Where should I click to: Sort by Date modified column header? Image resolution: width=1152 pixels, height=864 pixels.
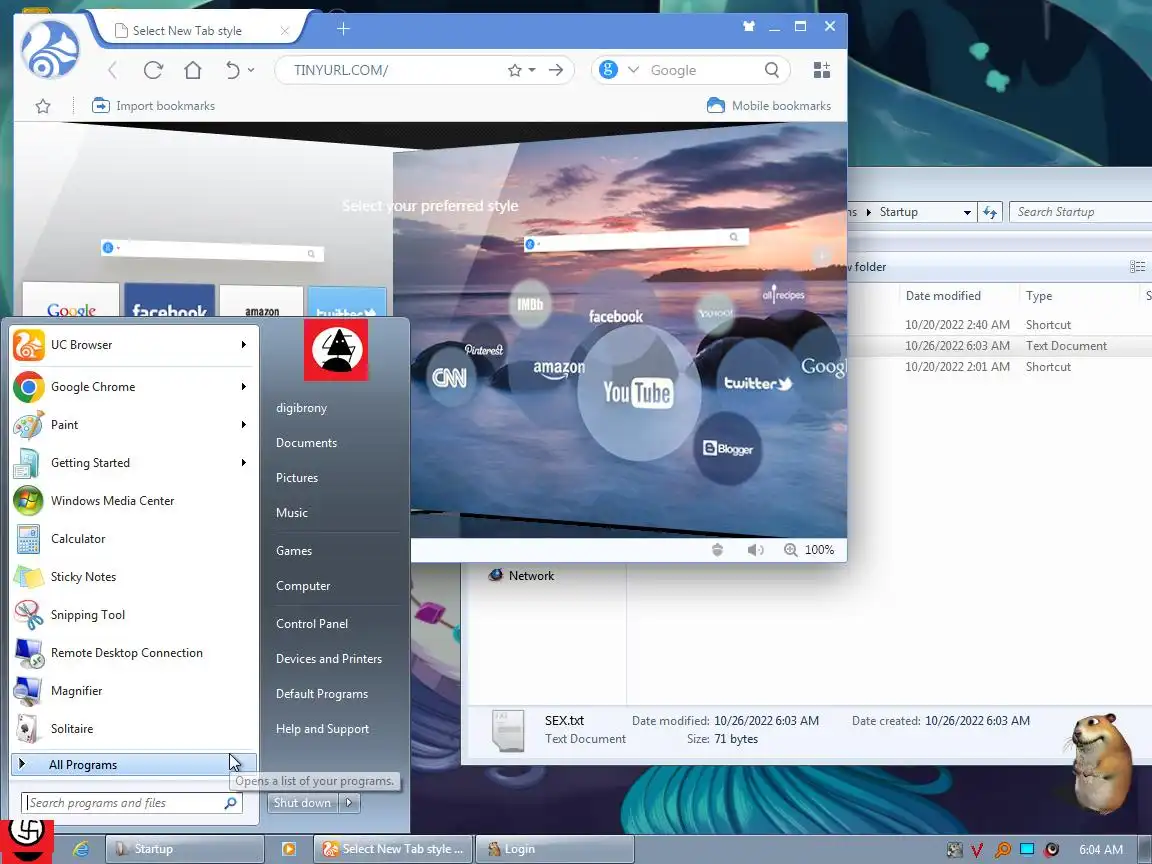tap(943, 296)
